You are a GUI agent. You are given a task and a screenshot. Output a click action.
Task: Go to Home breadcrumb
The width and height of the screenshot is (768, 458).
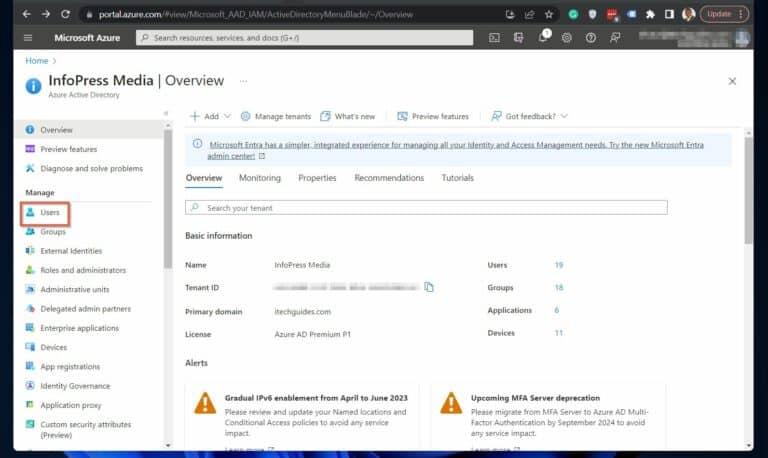click(37, 61)
